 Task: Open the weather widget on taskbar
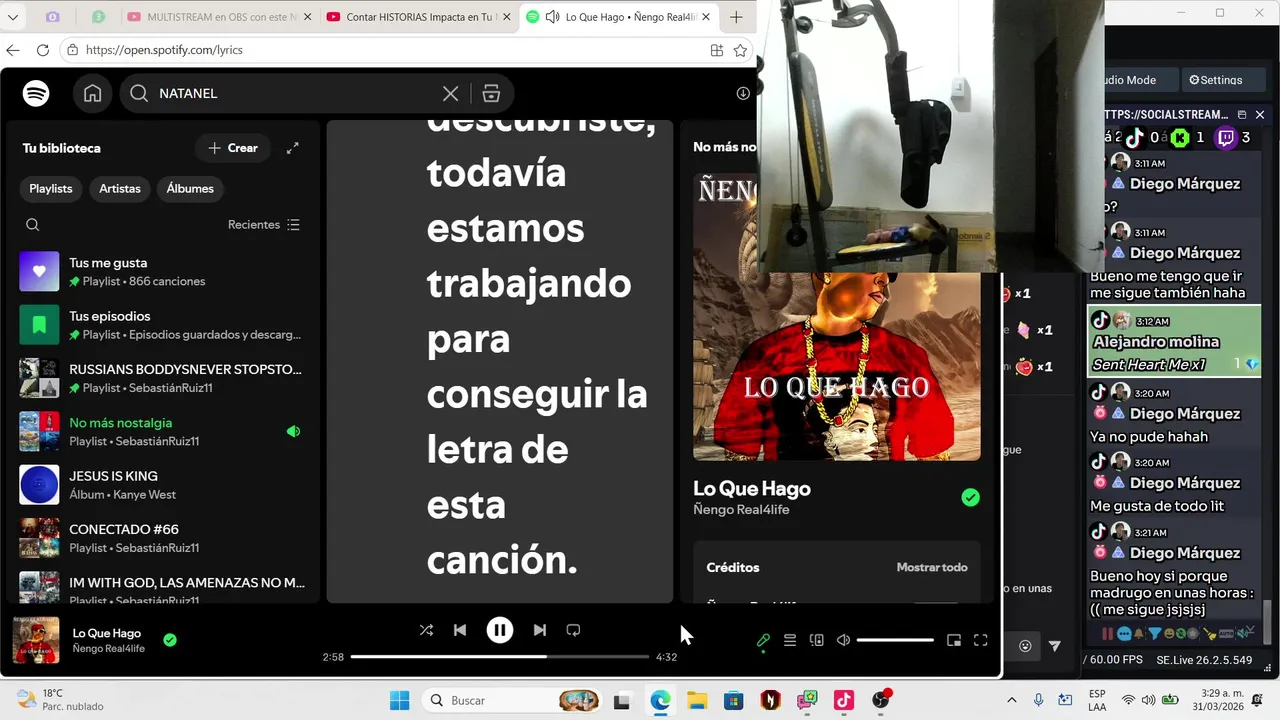click(60, 700)
